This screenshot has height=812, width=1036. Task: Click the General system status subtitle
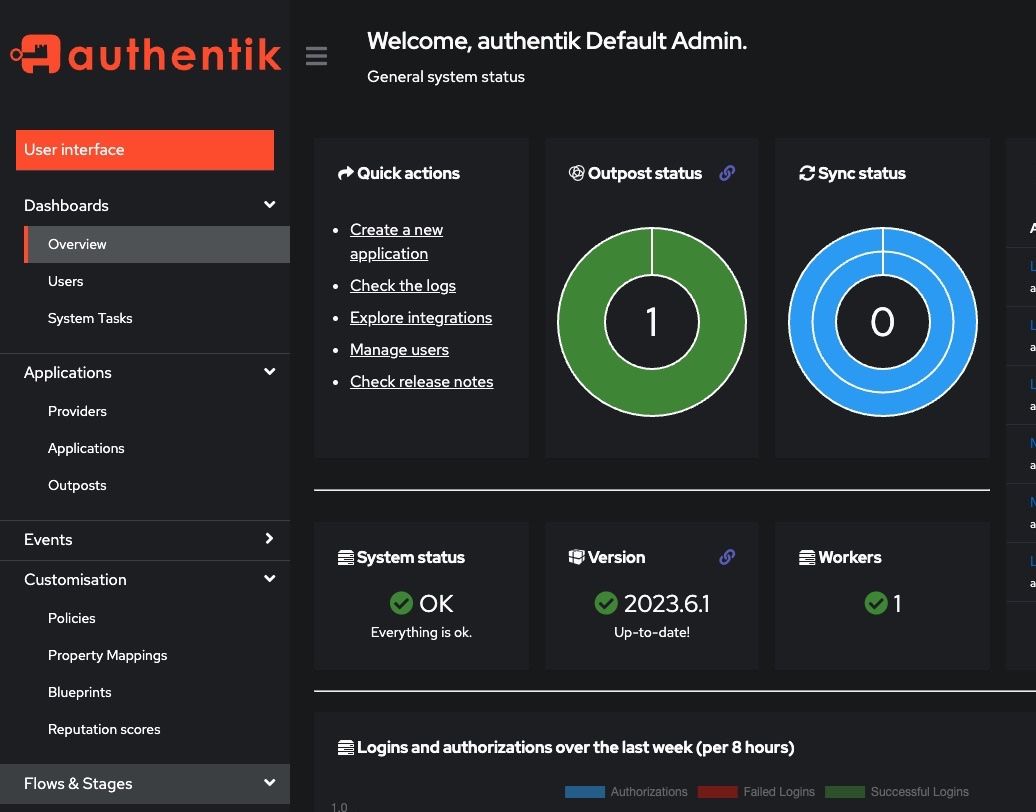coord(446,77)
